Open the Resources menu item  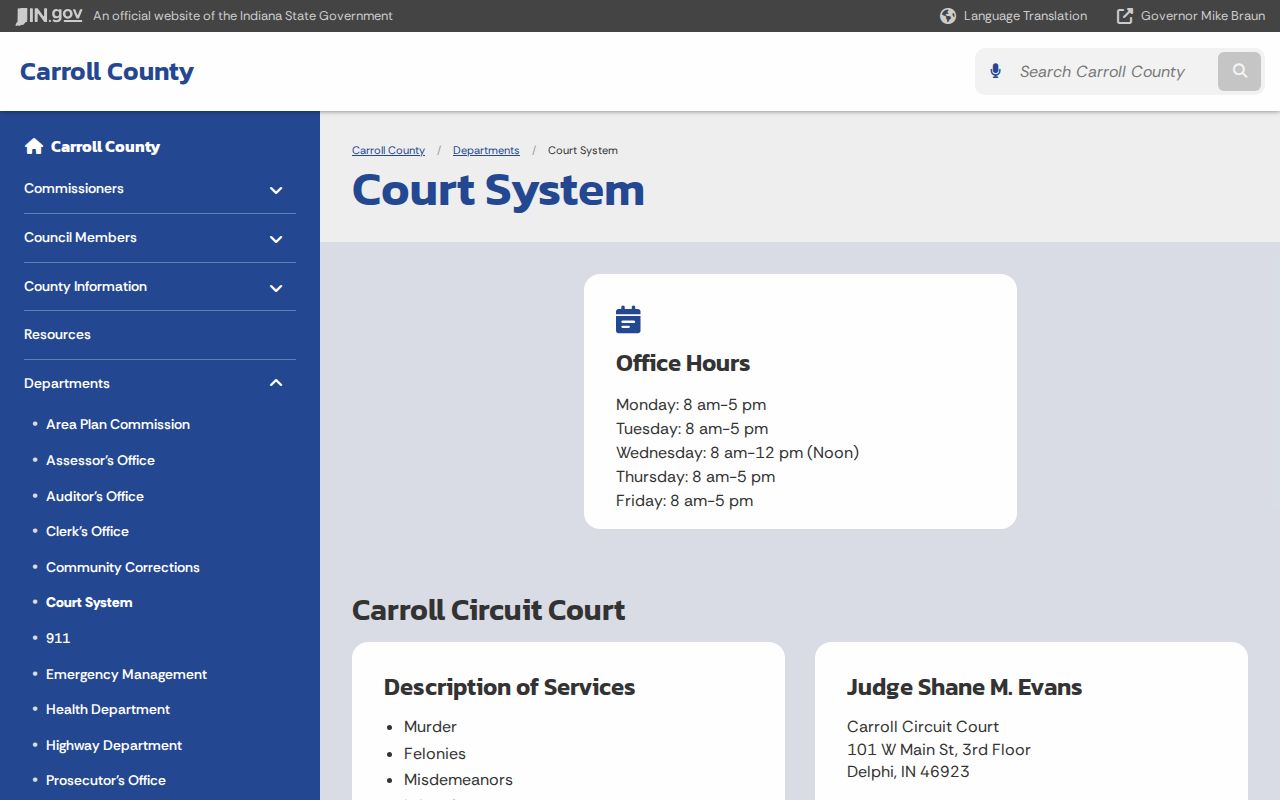click(57, 334)
